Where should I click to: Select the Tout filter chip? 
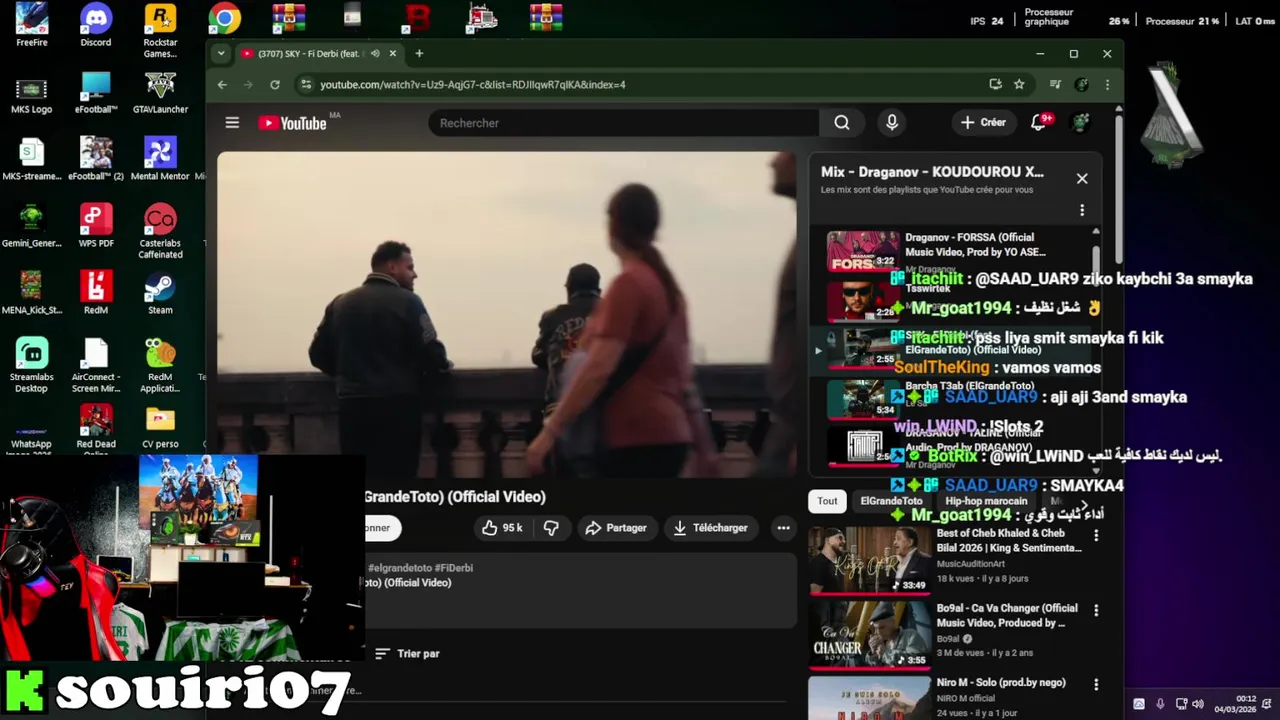[827, 501]
